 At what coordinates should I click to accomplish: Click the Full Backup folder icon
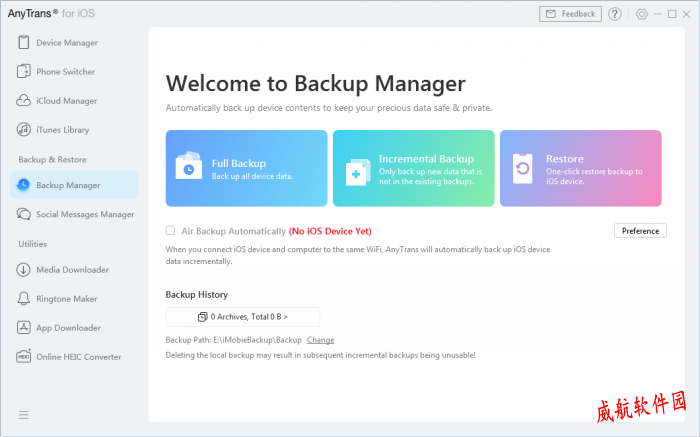[188, 166]
